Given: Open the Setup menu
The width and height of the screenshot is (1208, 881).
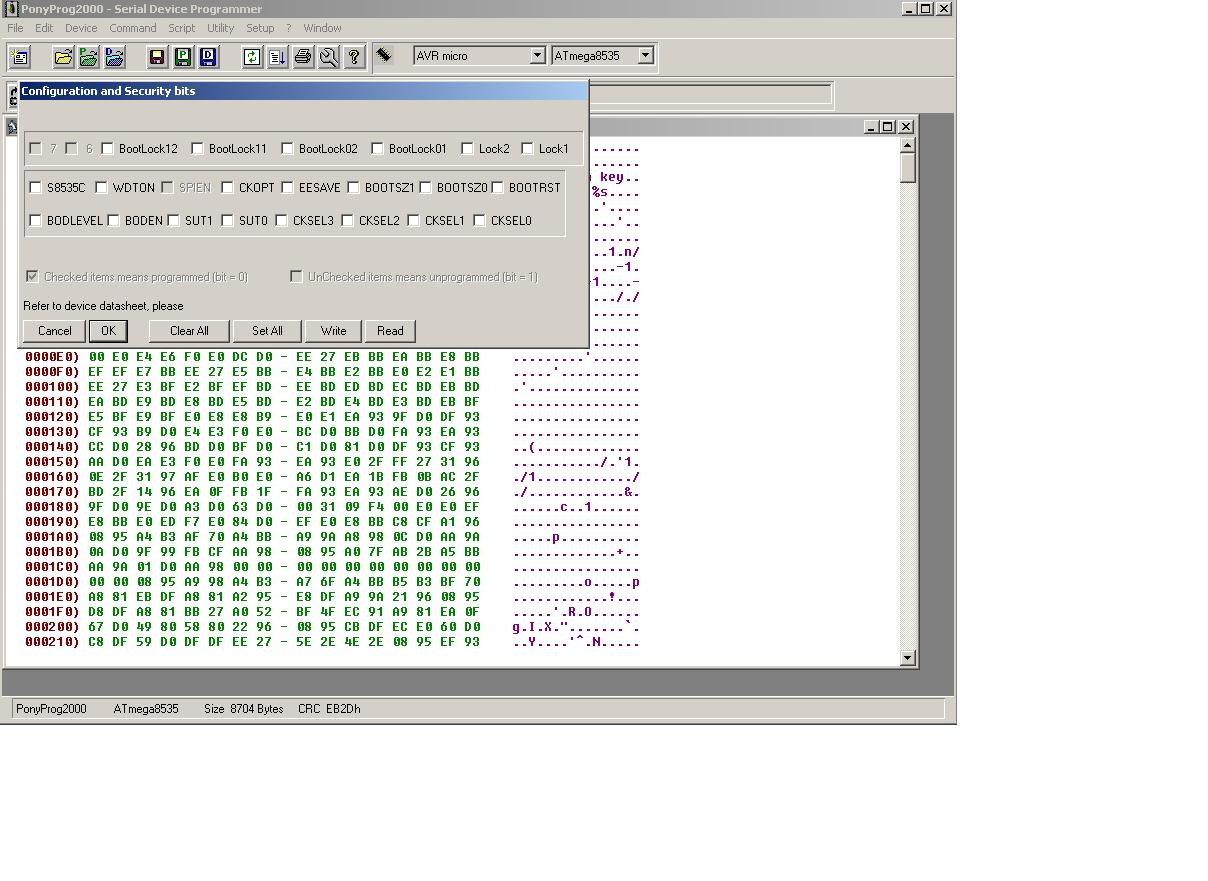Looking at the screenshot, I should 260,28.
